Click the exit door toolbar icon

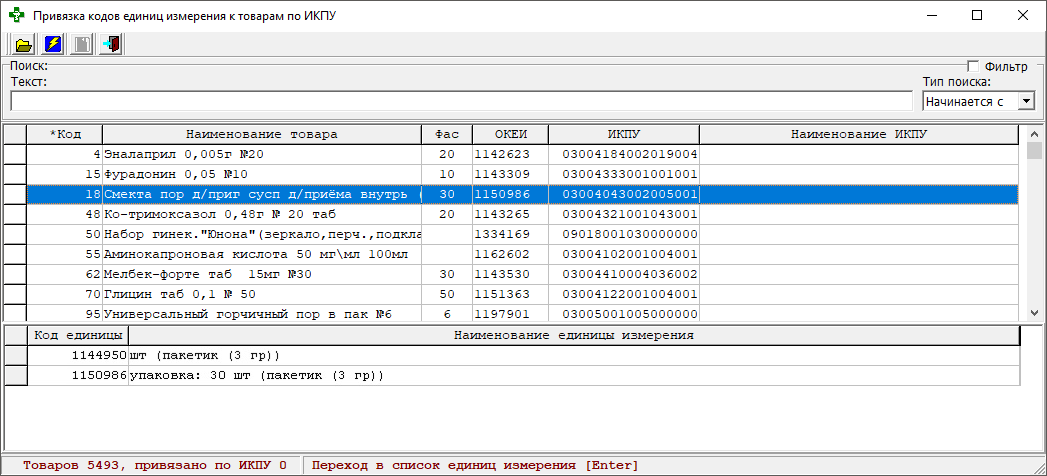point(110,44)
